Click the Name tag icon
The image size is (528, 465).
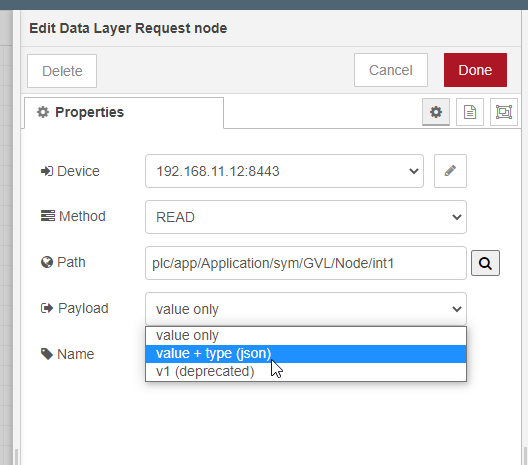pos(47,354)
